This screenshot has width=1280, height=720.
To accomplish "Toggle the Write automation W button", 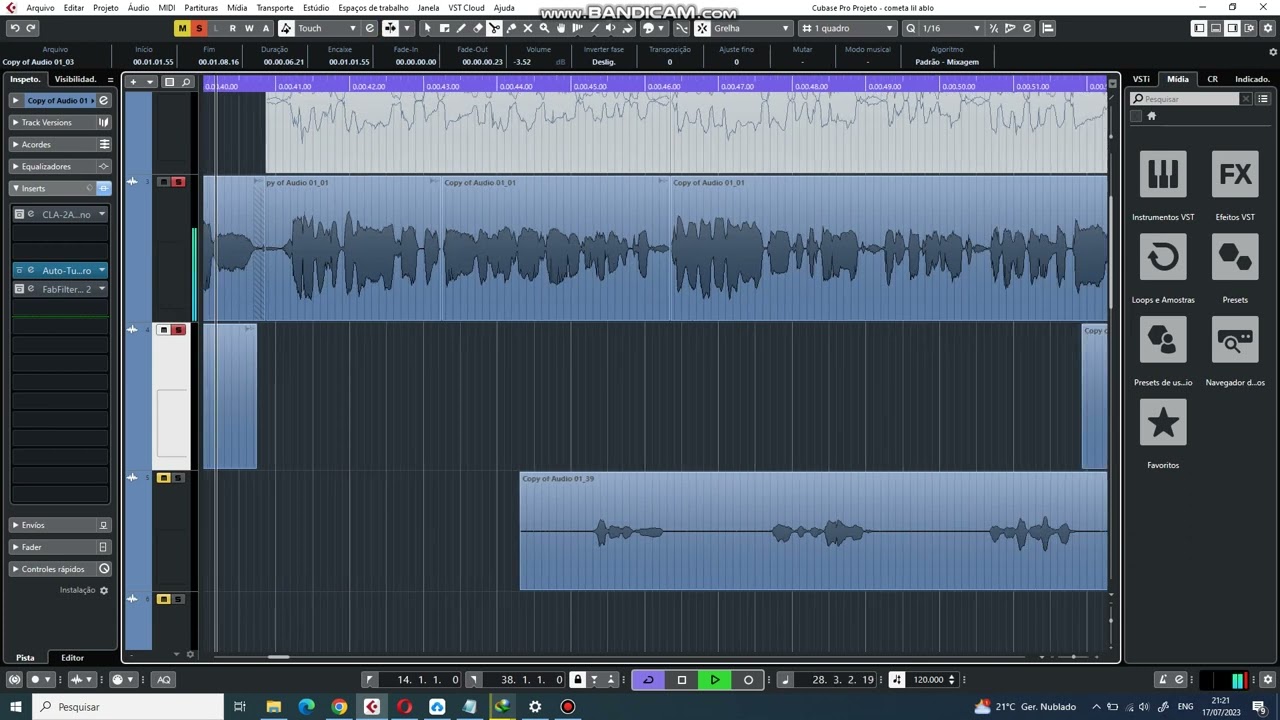I will [249, 28].
